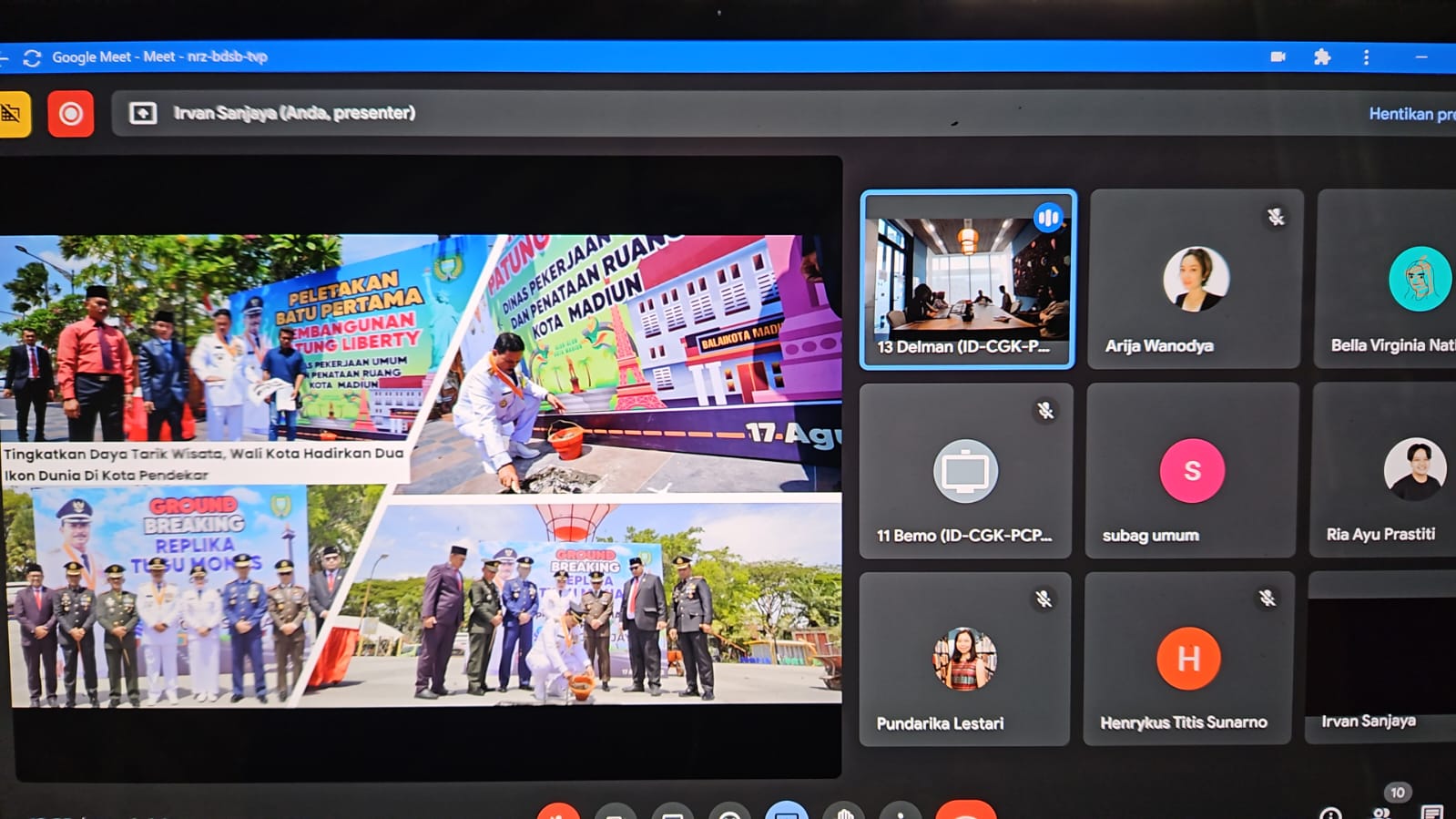1456x819 pixels.
Task: Toggle the blue present-screen button
Action: (x=787, y=811)
